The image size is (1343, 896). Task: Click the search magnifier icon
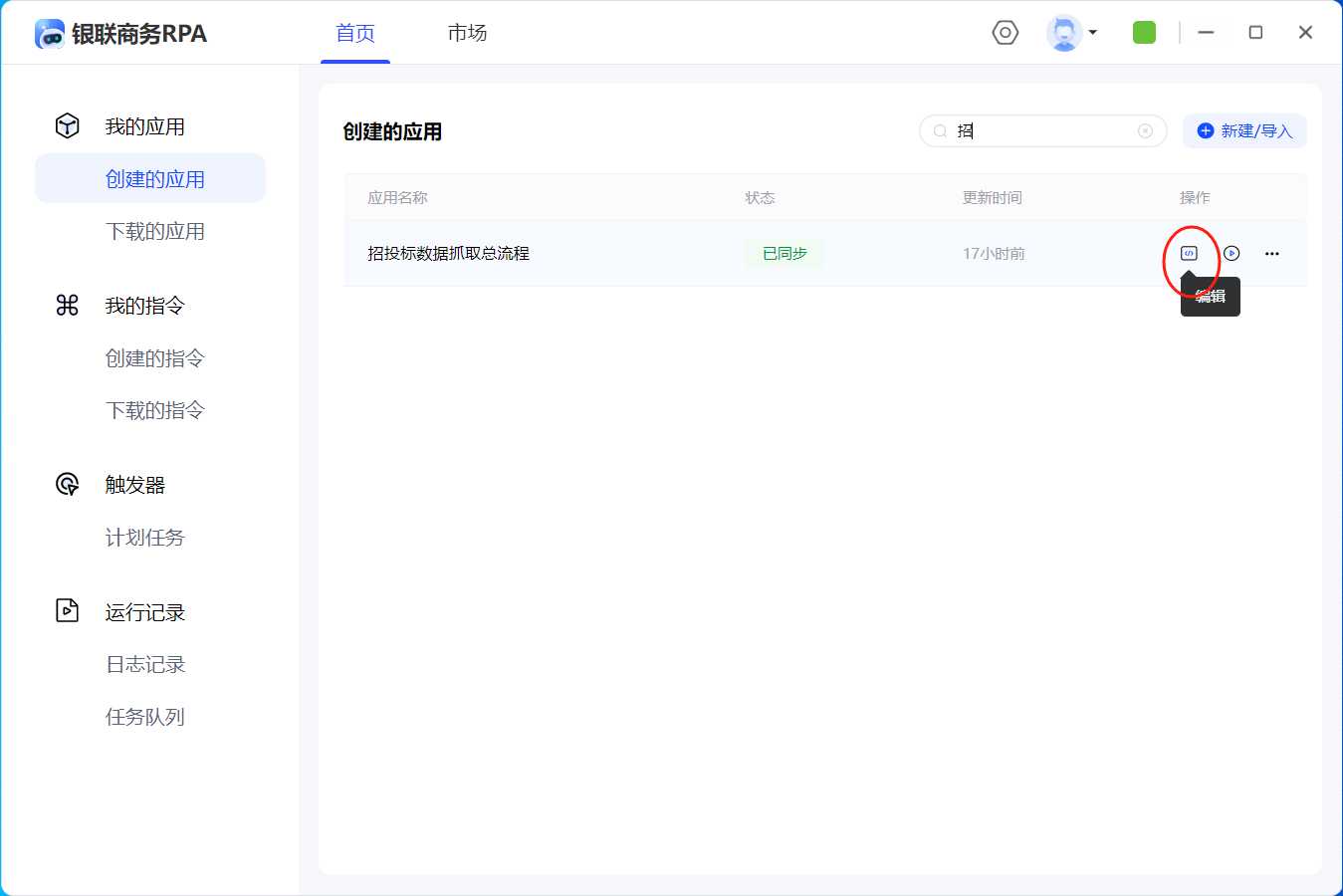[x=940, y=131]
